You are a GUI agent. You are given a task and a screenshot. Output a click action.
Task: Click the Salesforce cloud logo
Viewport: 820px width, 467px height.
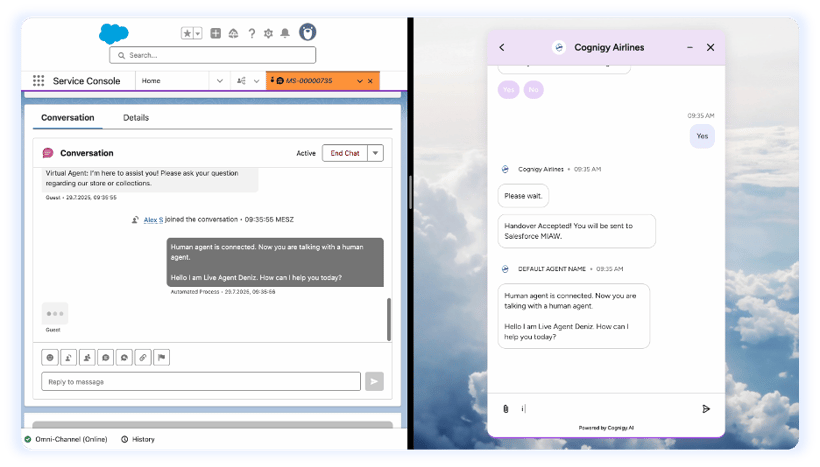(113, 33)
